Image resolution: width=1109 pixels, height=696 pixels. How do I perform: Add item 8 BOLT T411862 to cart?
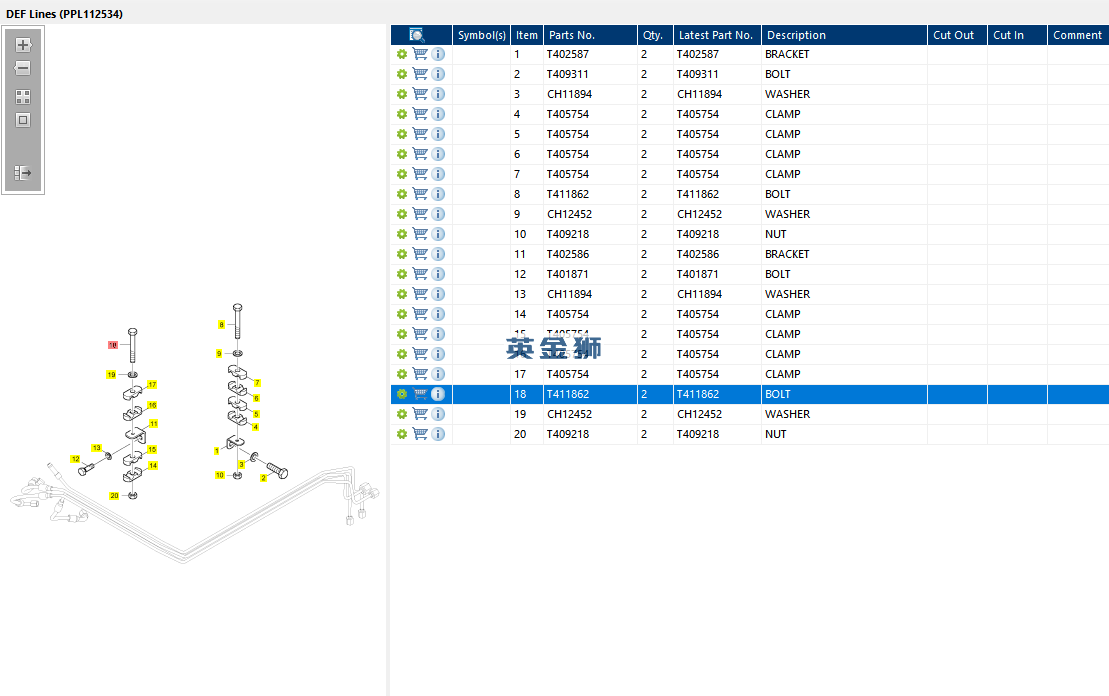point(420,194)
